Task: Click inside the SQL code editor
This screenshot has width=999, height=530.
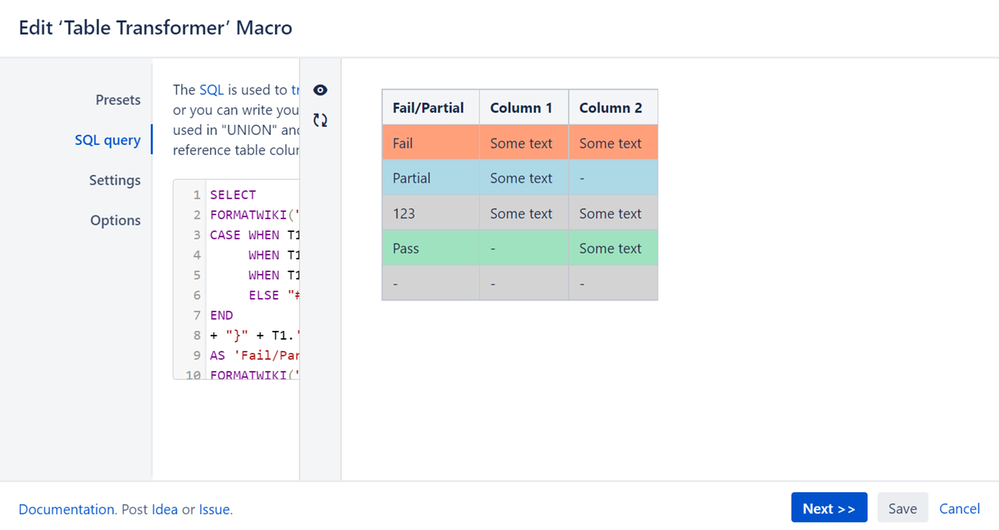Action: click(x=250, y=280)
